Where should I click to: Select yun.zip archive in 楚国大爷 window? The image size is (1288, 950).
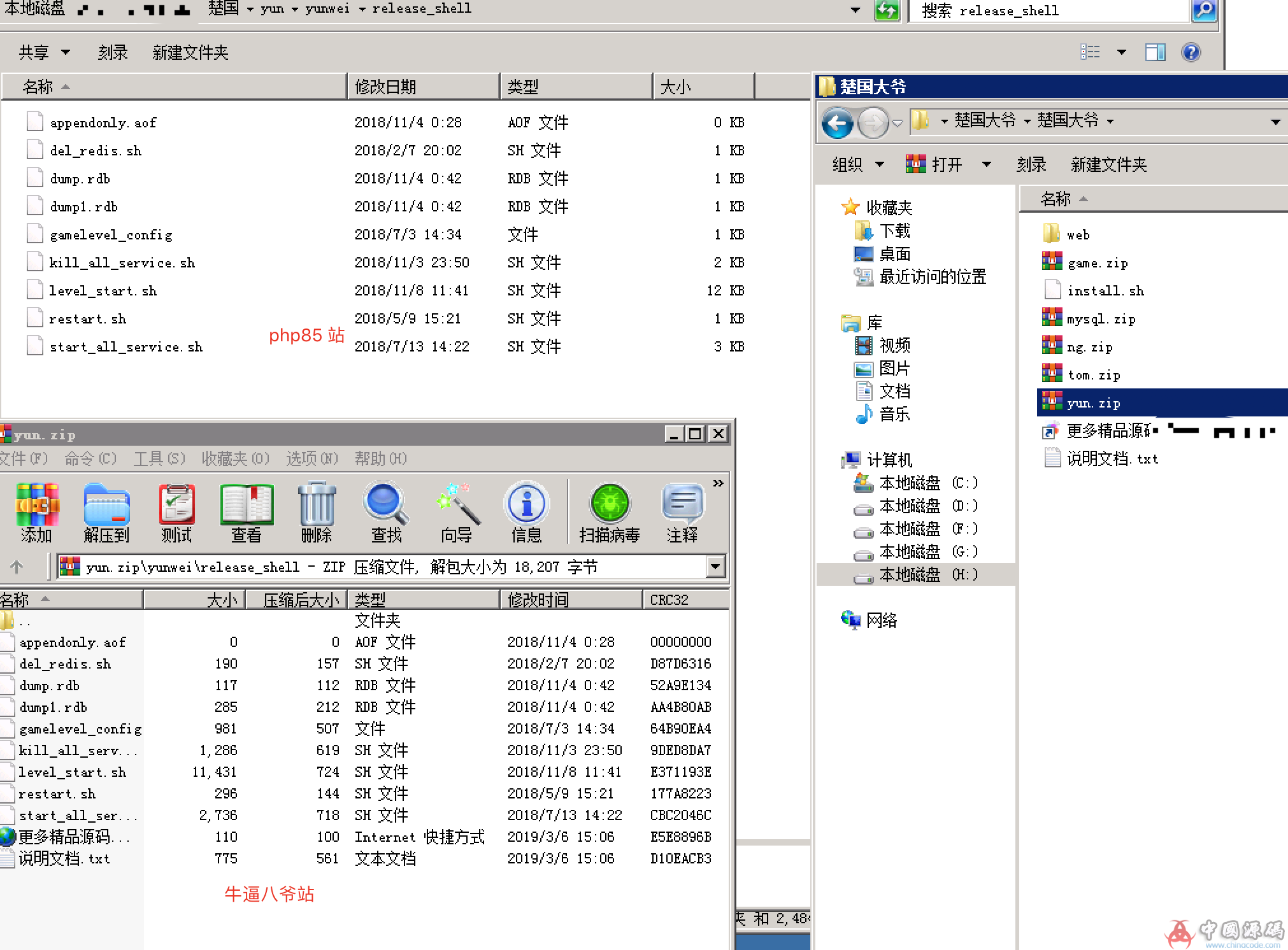tap(1162, 402)
